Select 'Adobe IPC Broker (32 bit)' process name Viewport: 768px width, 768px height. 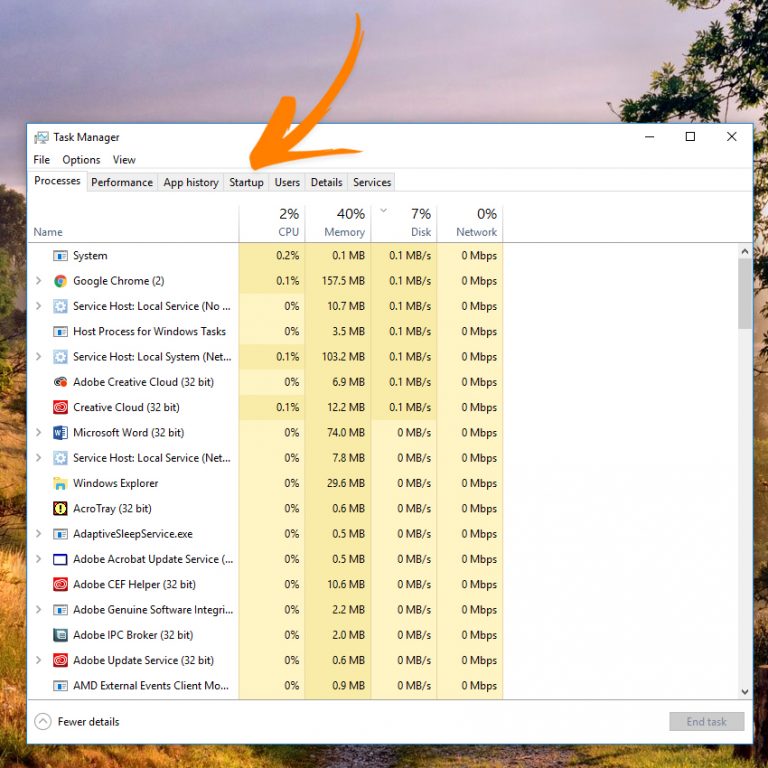[133, 635]
